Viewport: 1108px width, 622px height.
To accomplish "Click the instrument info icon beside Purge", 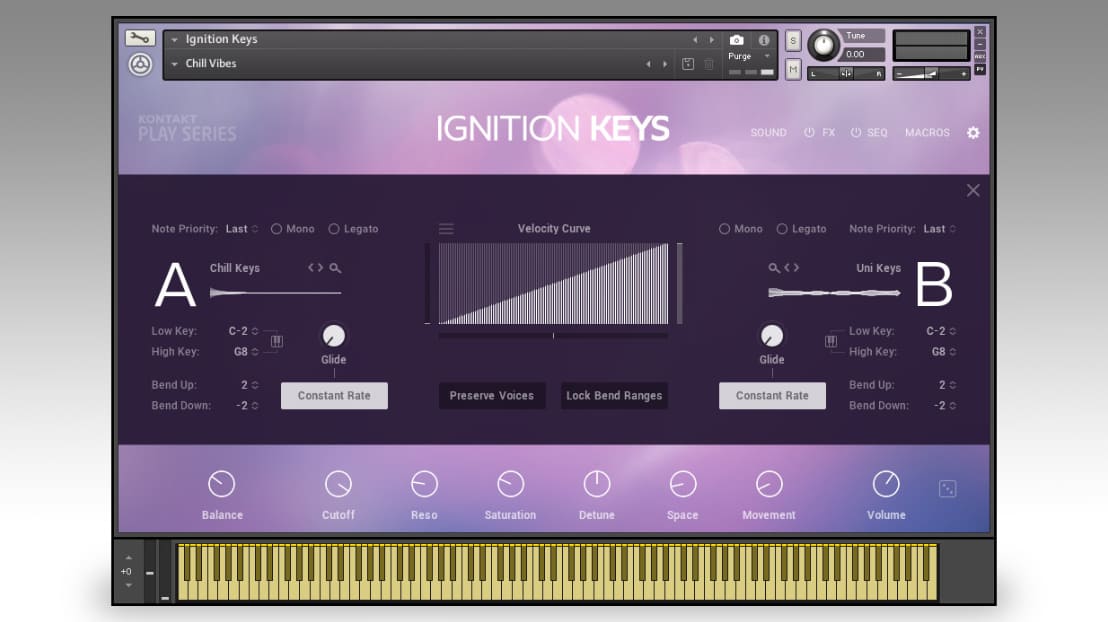I will [x=765, y=41].
